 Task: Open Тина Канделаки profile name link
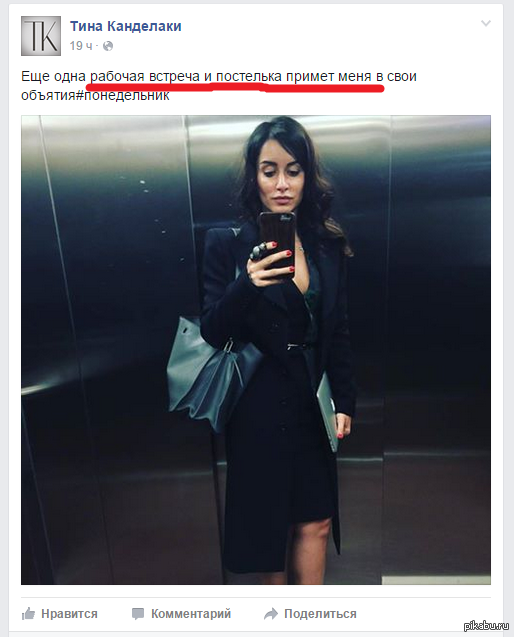coord(126,26)
